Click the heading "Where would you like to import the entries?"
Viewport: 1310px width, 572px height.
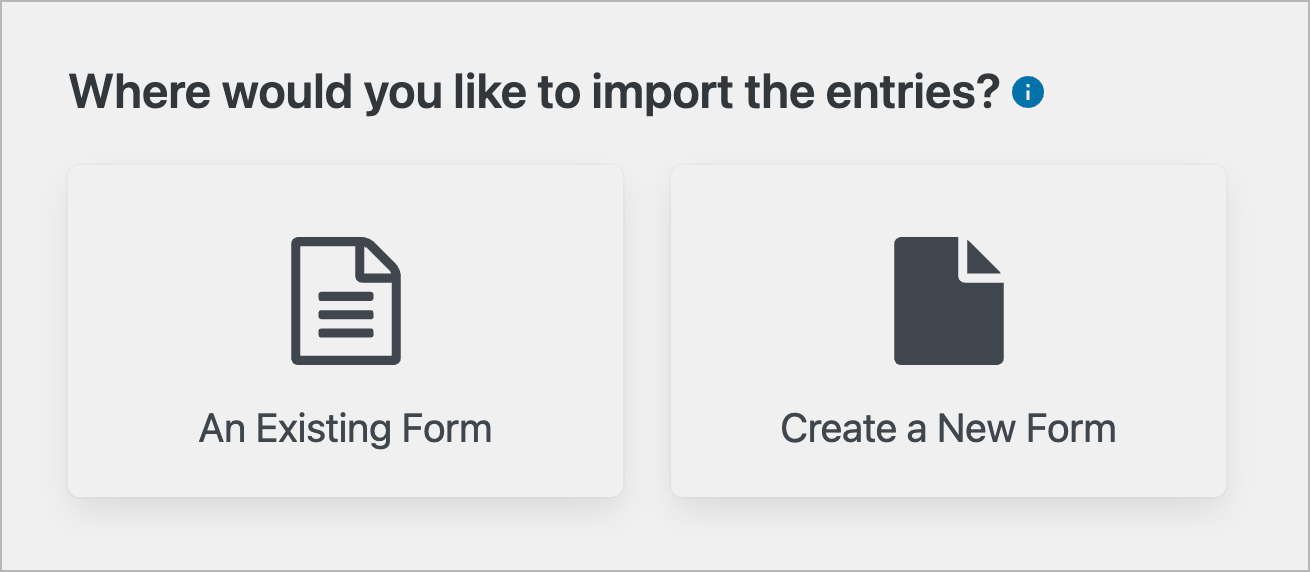pos(535,93)
